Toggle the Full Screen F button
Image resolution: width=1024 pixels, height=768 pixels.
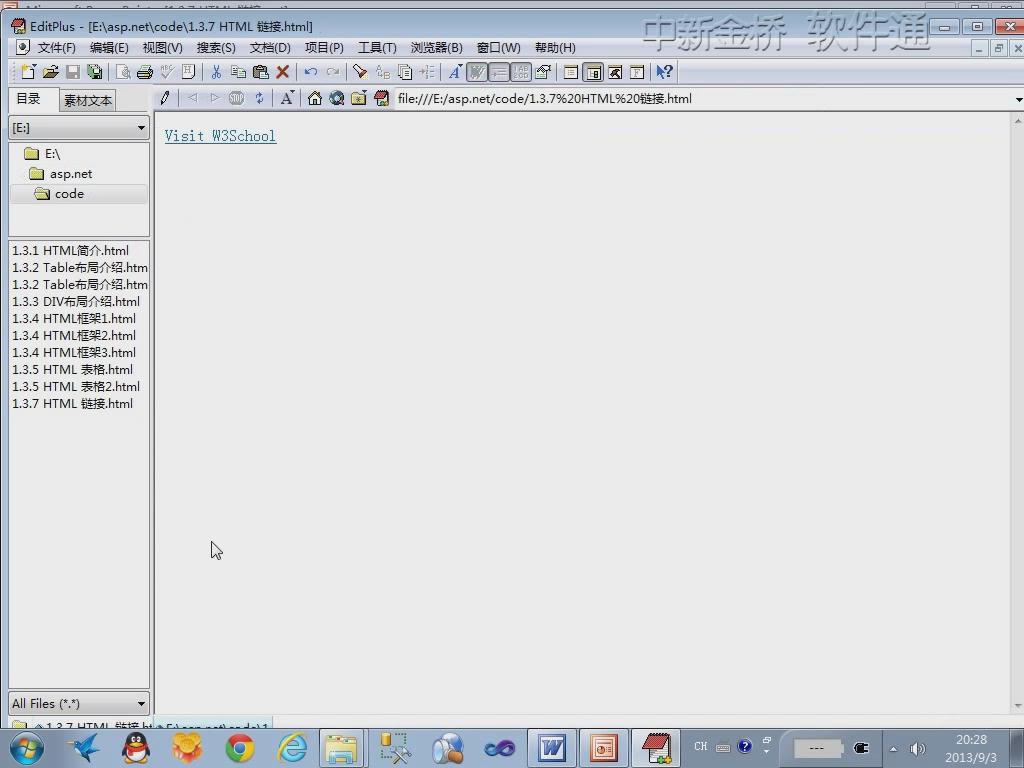637,72
